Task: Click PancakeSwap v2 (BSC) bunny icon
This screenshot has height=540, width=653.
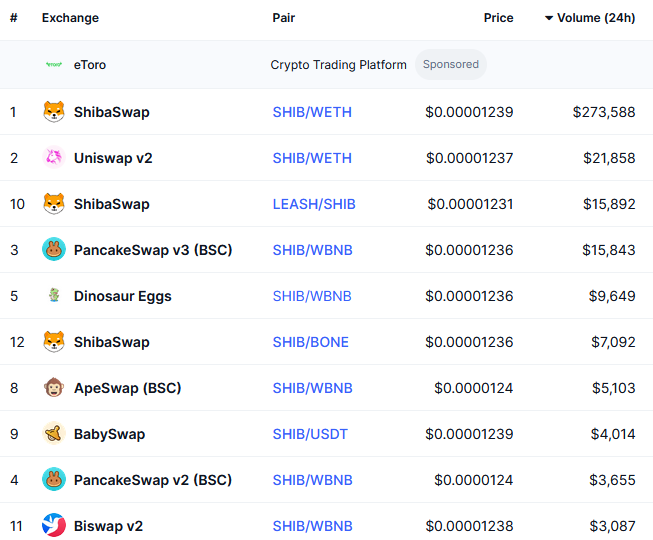Action: tap(54, 479)
